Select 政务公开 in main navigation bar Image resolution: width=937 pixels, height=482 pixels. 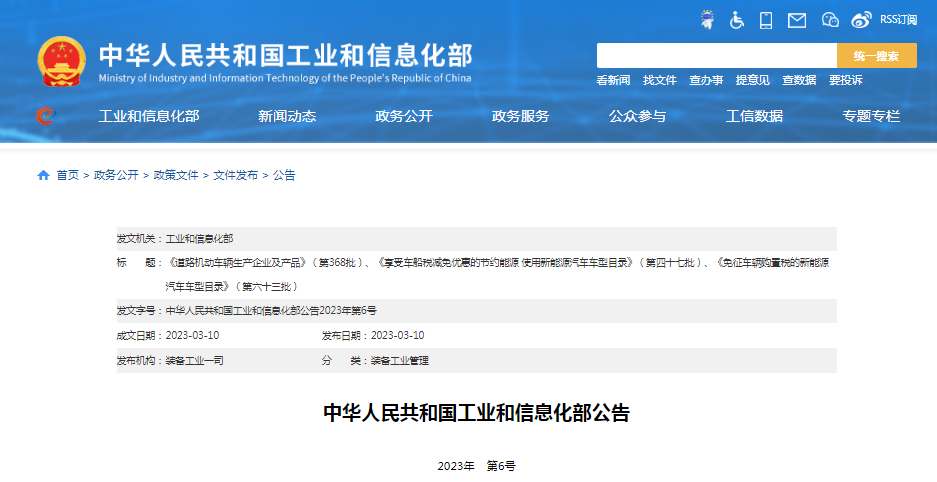[x=404, y=116]
